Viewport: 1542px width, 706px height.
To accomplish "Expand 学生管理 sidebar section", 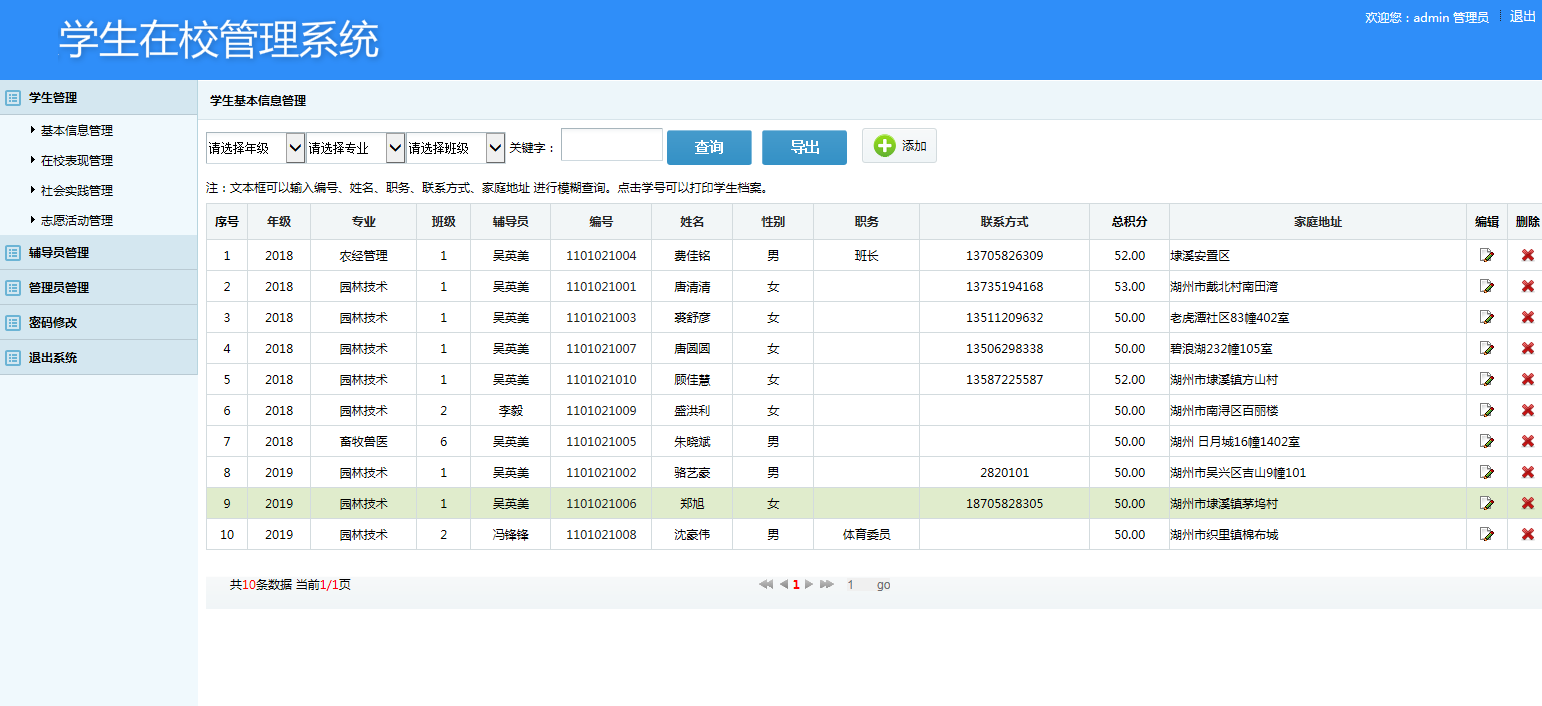I will [99, 98].
